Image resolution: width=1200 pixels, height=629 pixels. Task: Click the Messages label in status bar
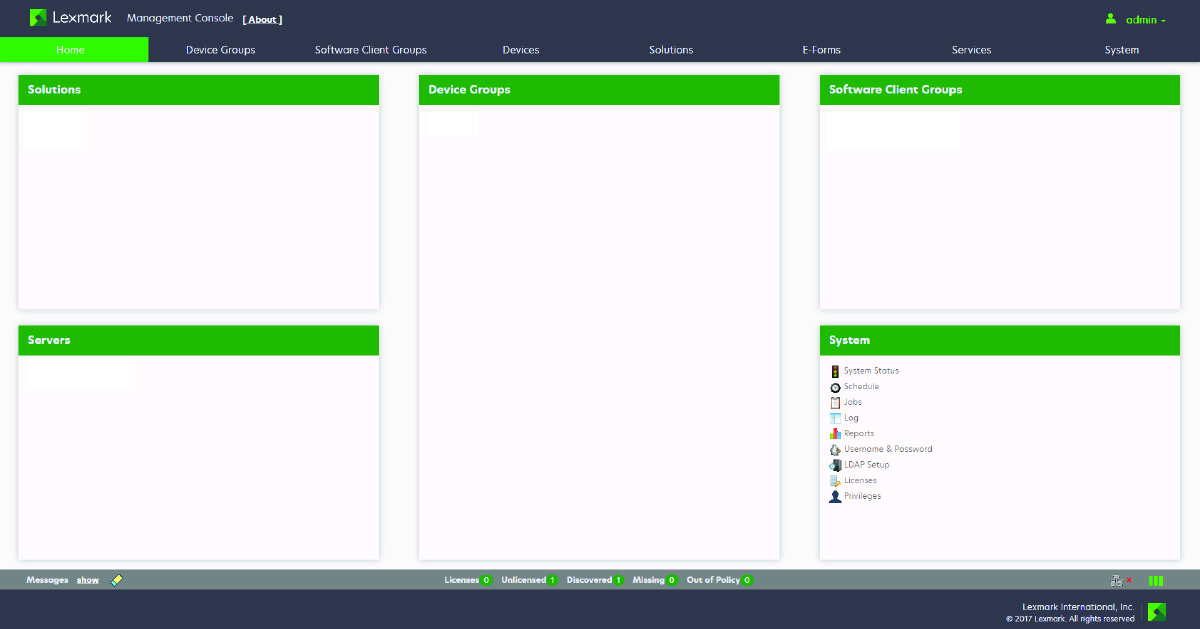pyautogui.click(x=47, y=580)
